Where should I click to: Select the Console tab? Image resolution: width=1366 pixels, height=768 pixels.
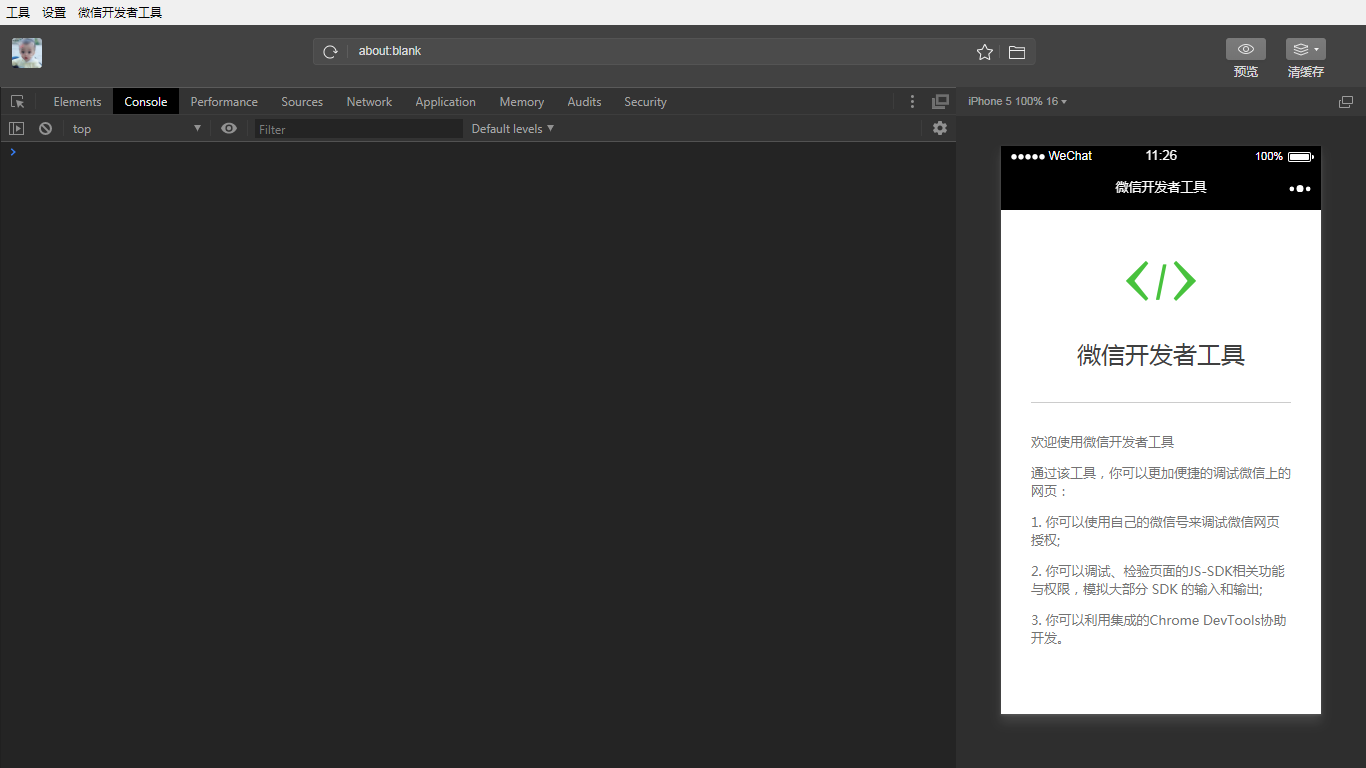click(x=146, y=102)
